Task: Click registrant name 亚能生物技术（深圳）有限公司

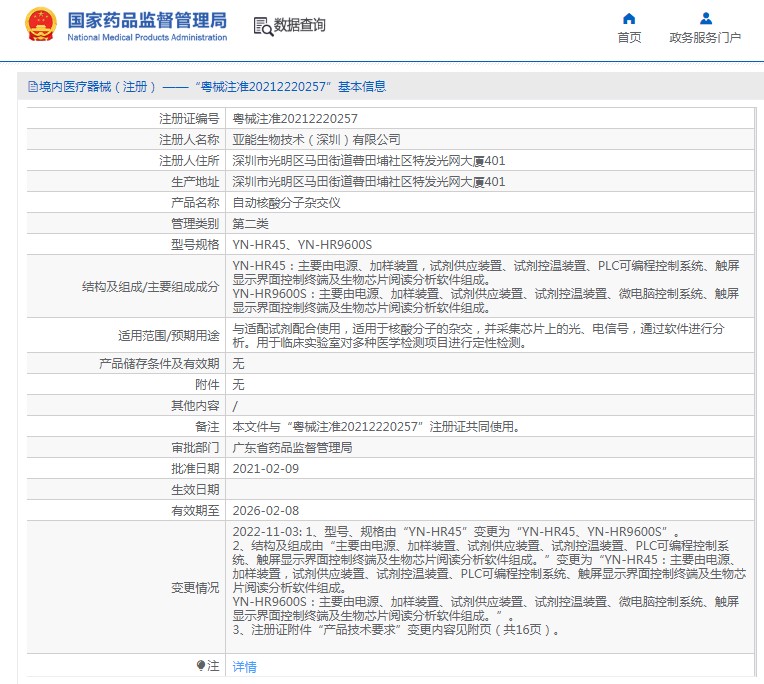Action: [316, 139]
